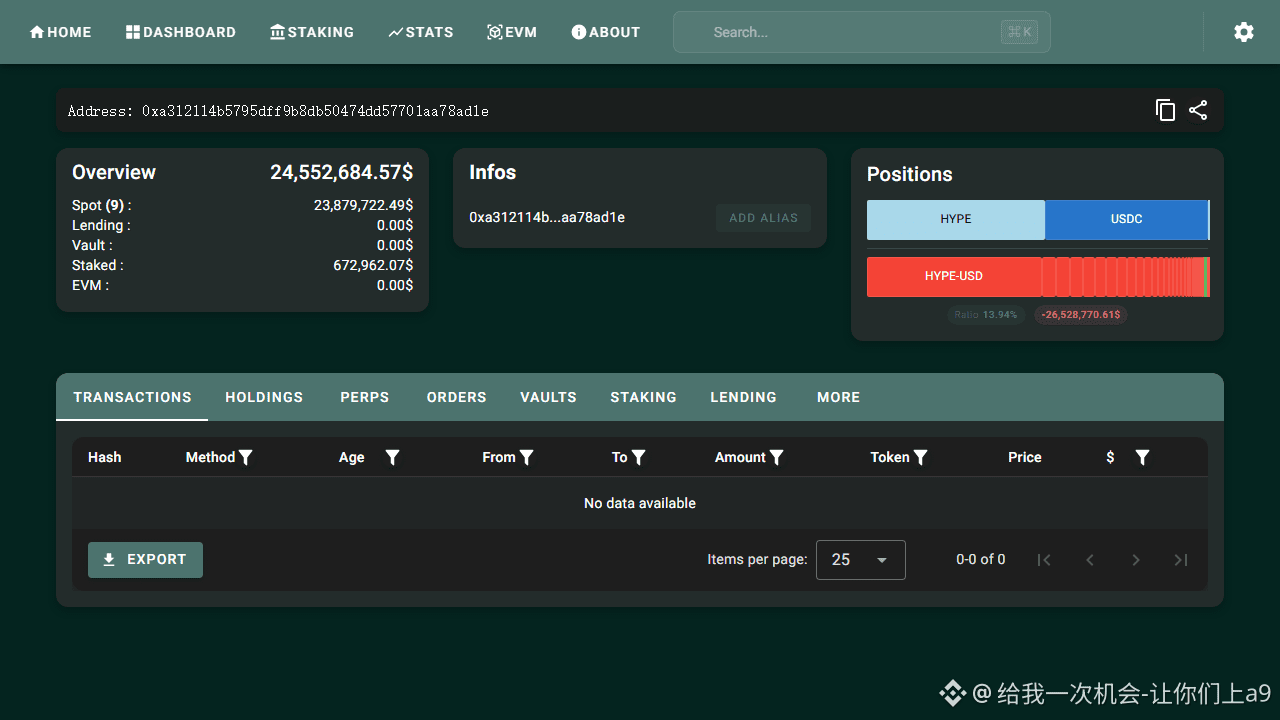Open the Home page

pyautogui.click(x=60, y=32)
